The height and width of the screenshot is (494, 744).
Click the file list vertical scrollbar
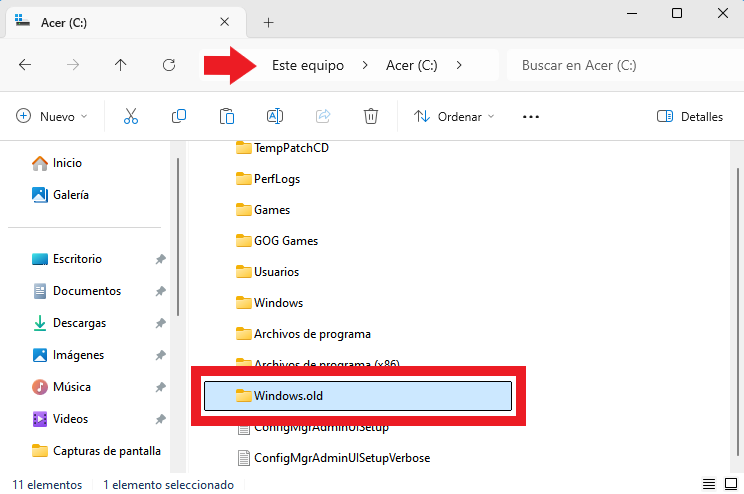[738, 311]
